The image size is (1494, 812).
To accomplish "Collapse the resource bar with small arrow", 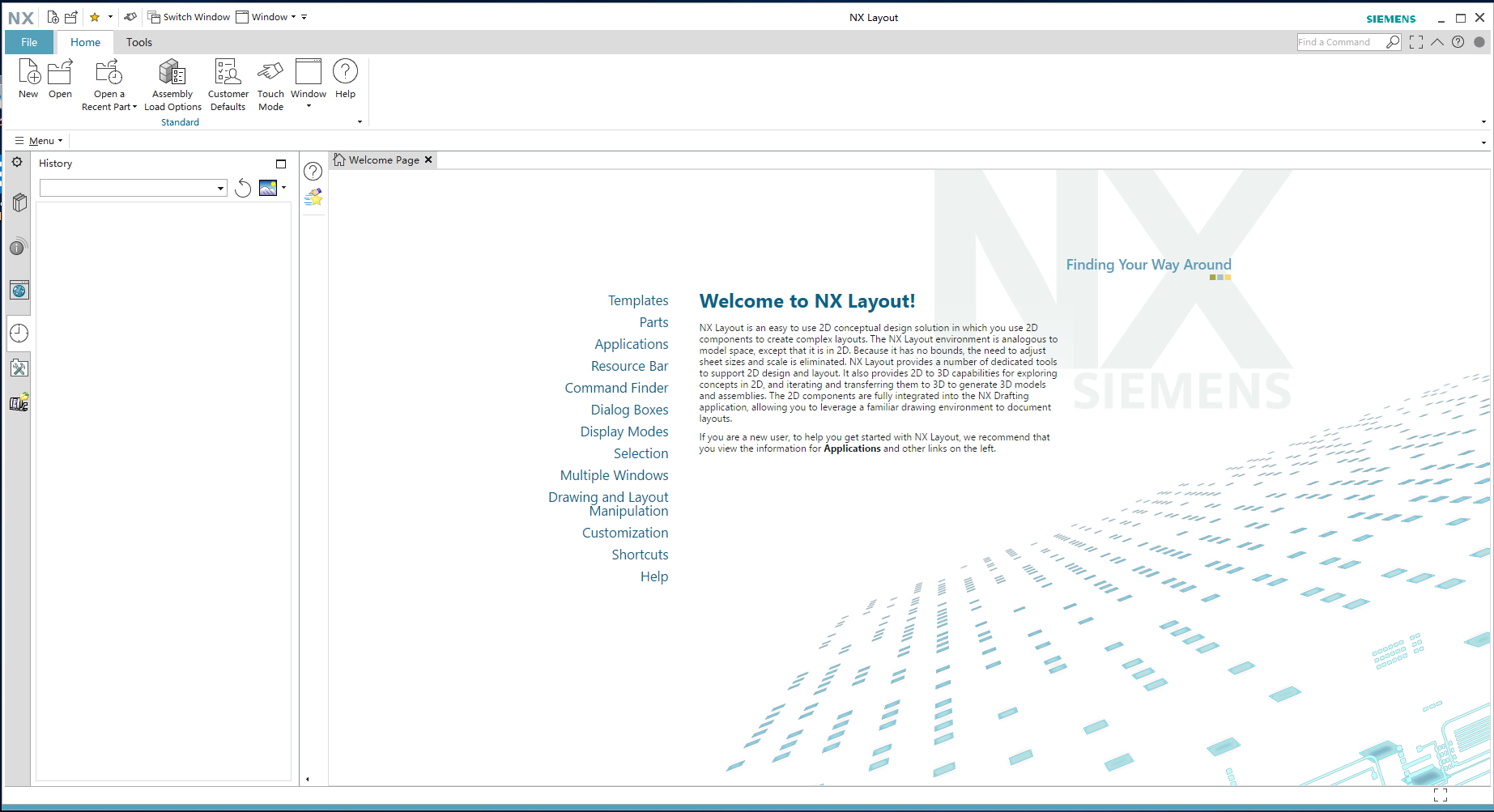I will coord(308,779).
